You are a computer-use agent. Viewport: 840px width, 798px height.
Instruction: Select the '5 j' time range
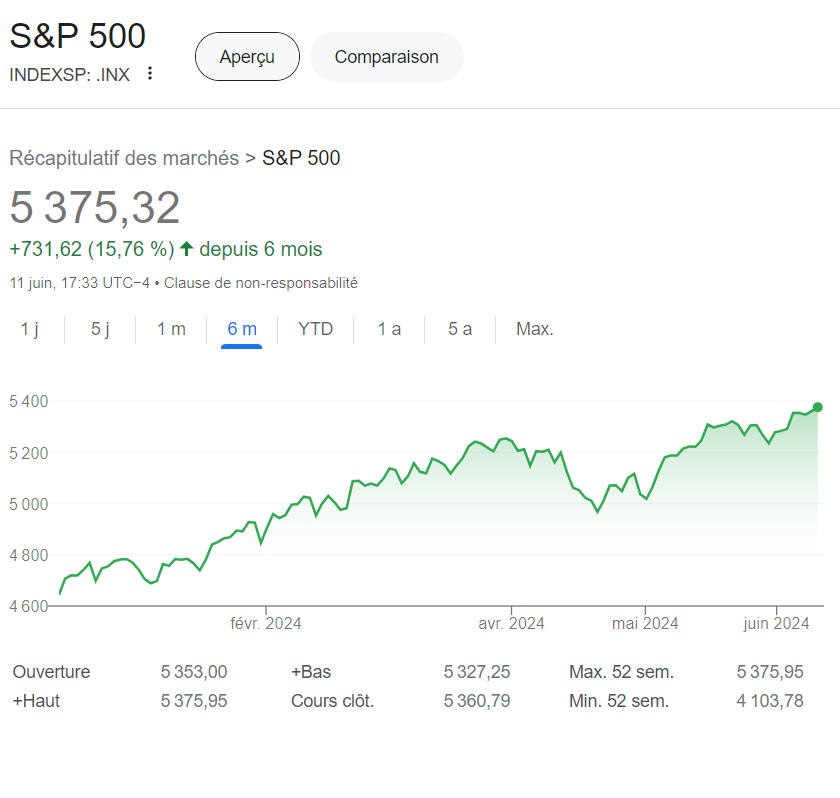click(99, 328)
